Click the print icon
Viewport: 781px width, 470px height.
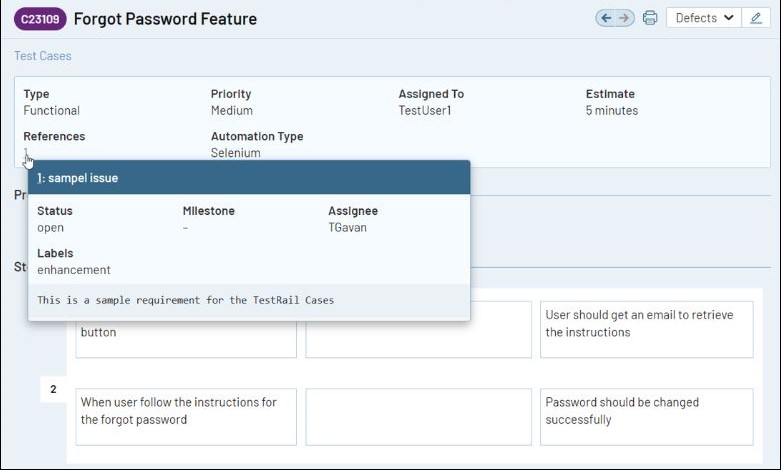click(650, 18)
